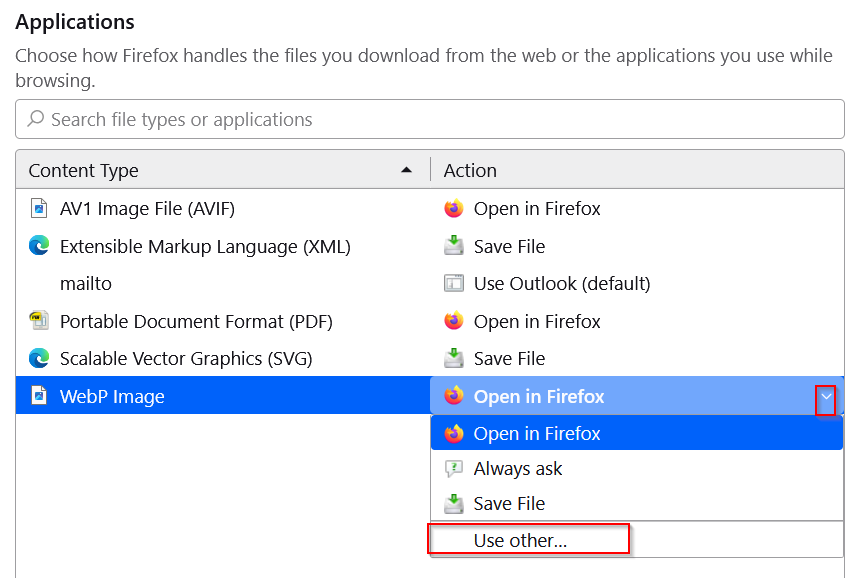Select the Scalable Vector Graphics (SVG) row

(x=430, y=359)
